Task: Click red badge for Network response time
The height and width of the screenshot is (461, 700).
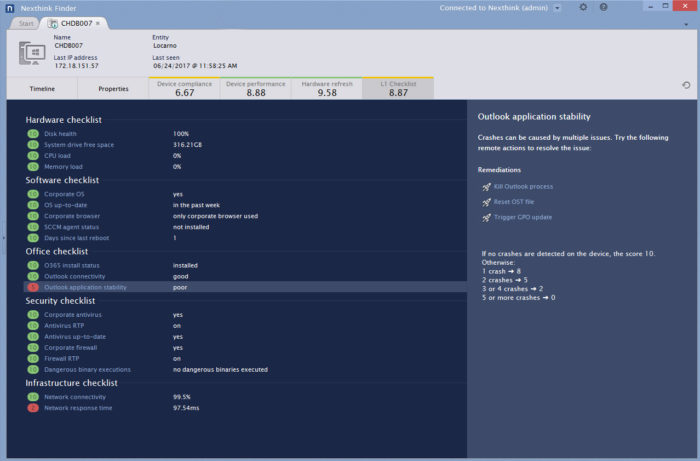Action: click(x=33, y=408)
